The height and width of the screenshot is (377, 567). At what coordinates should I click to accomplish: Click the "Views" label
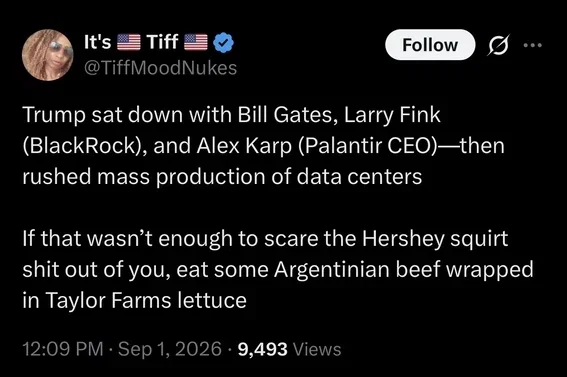tap(317, 349)
